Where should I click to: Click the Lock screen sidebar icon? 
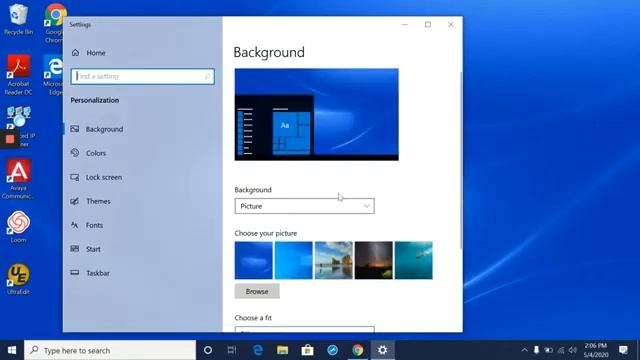click(x=75, y=177)
